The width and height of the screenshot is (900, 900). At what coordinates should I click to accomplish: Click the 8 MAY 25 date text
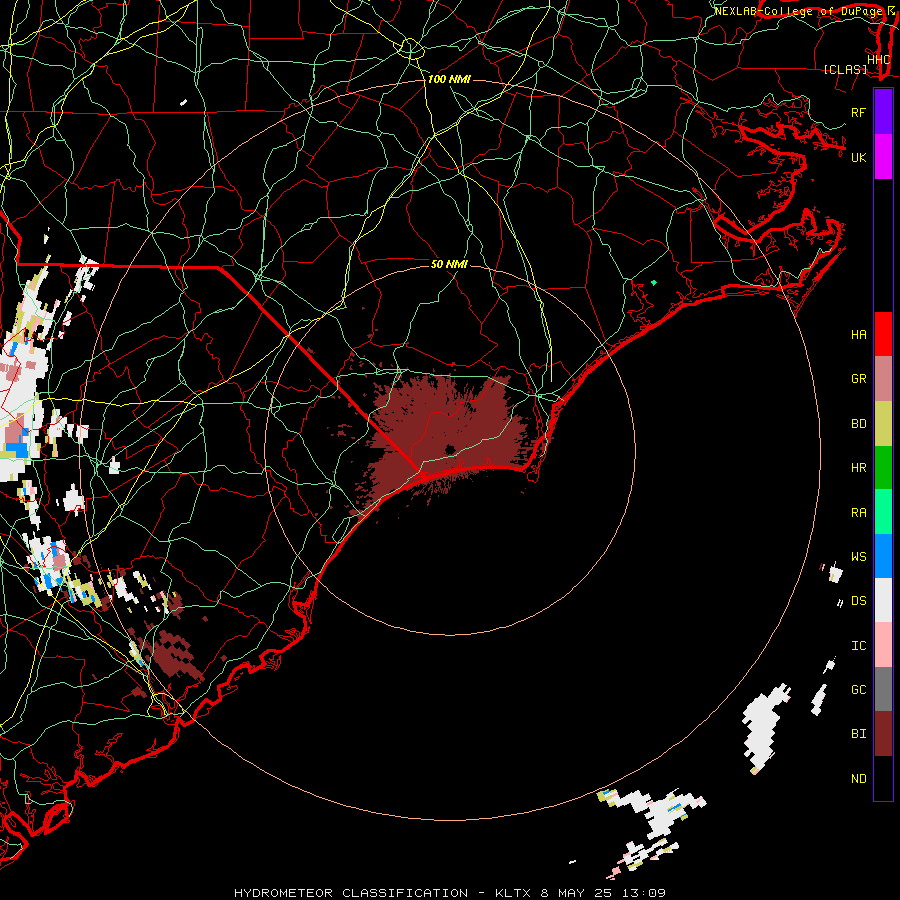click(x=576, y=893)
